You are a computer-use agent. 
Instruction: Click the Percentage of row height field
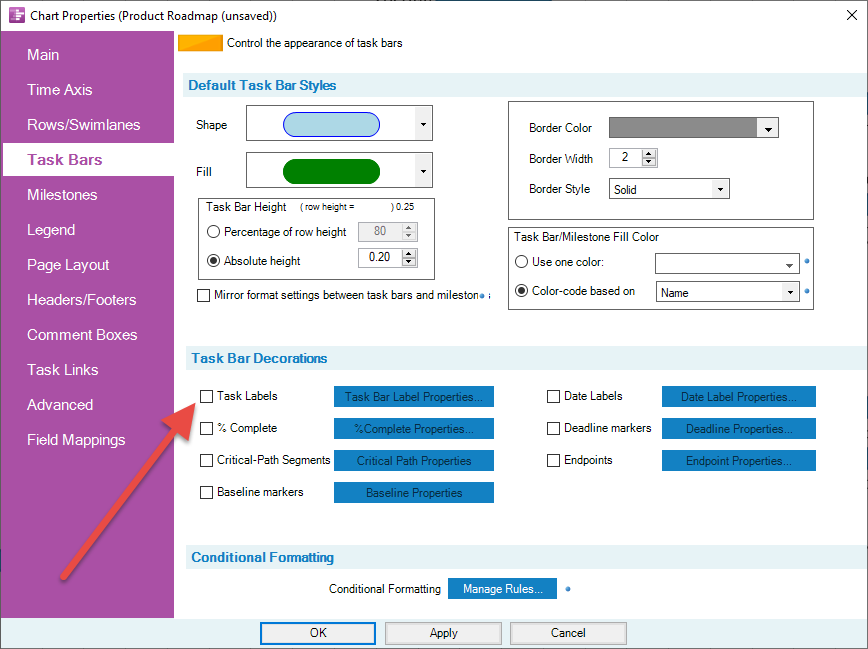(380, 231)
